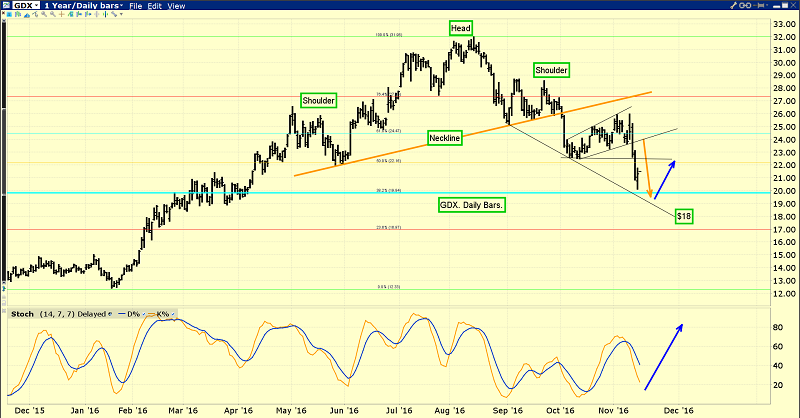Click the wrench settings icon in title bar

(x=733, y=5)
